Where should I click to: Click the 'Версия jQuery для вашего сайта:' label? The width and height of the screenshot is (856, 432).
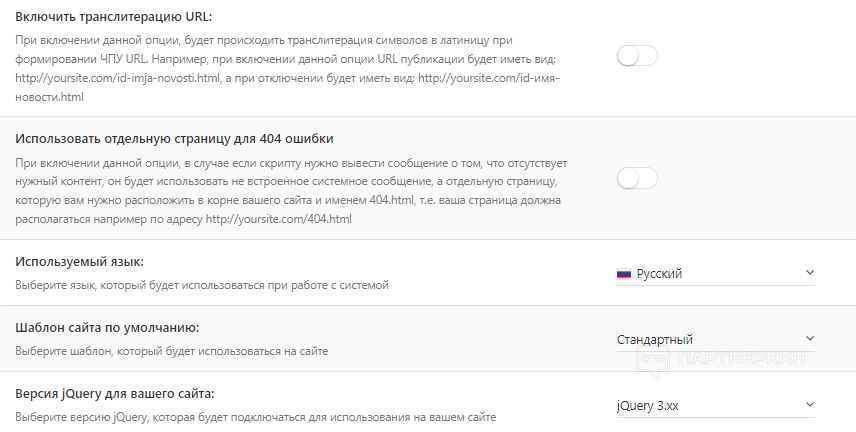click(115, 393)
